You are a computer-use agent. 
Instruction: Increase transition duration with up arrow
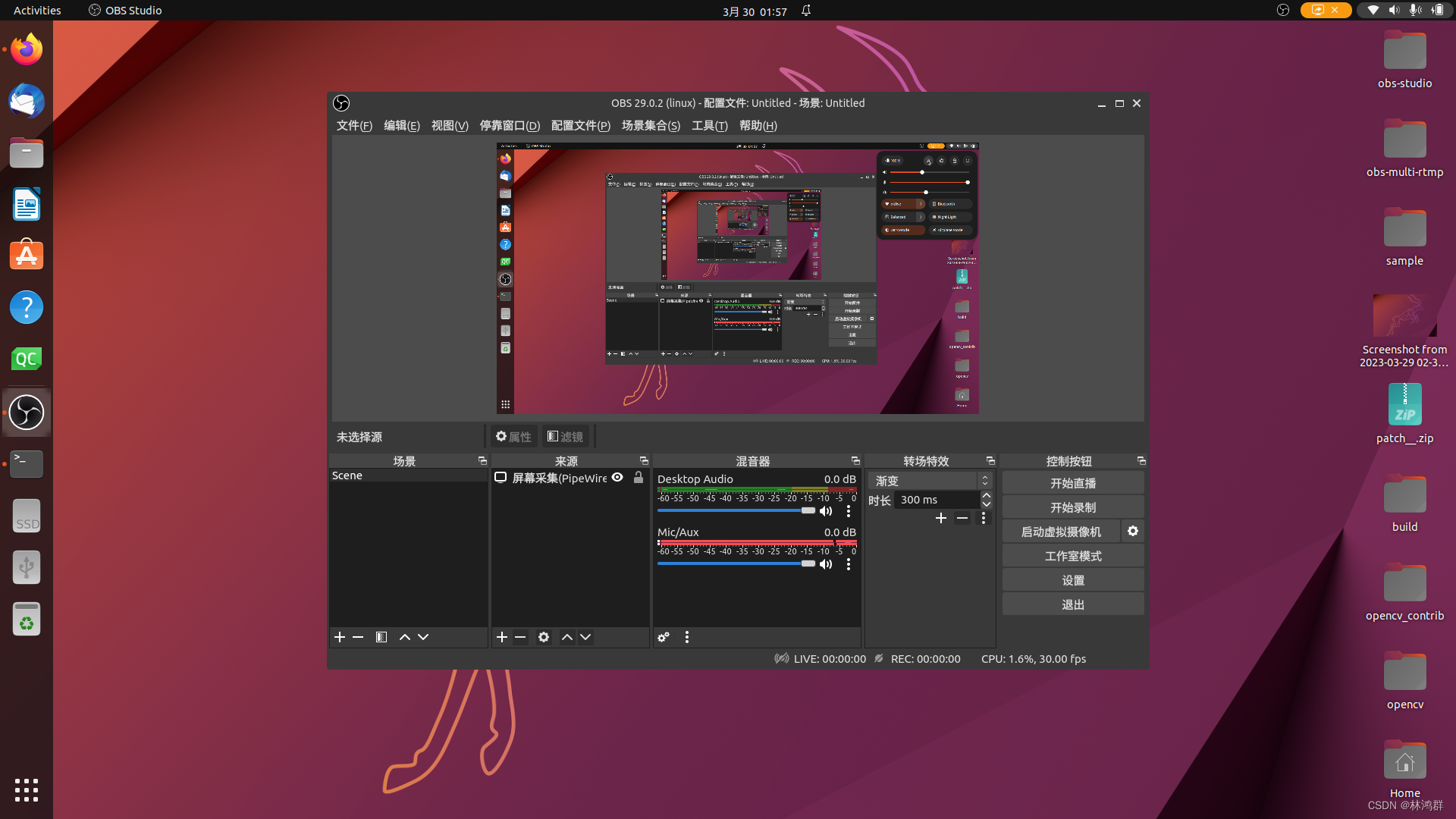coord(987,495)
